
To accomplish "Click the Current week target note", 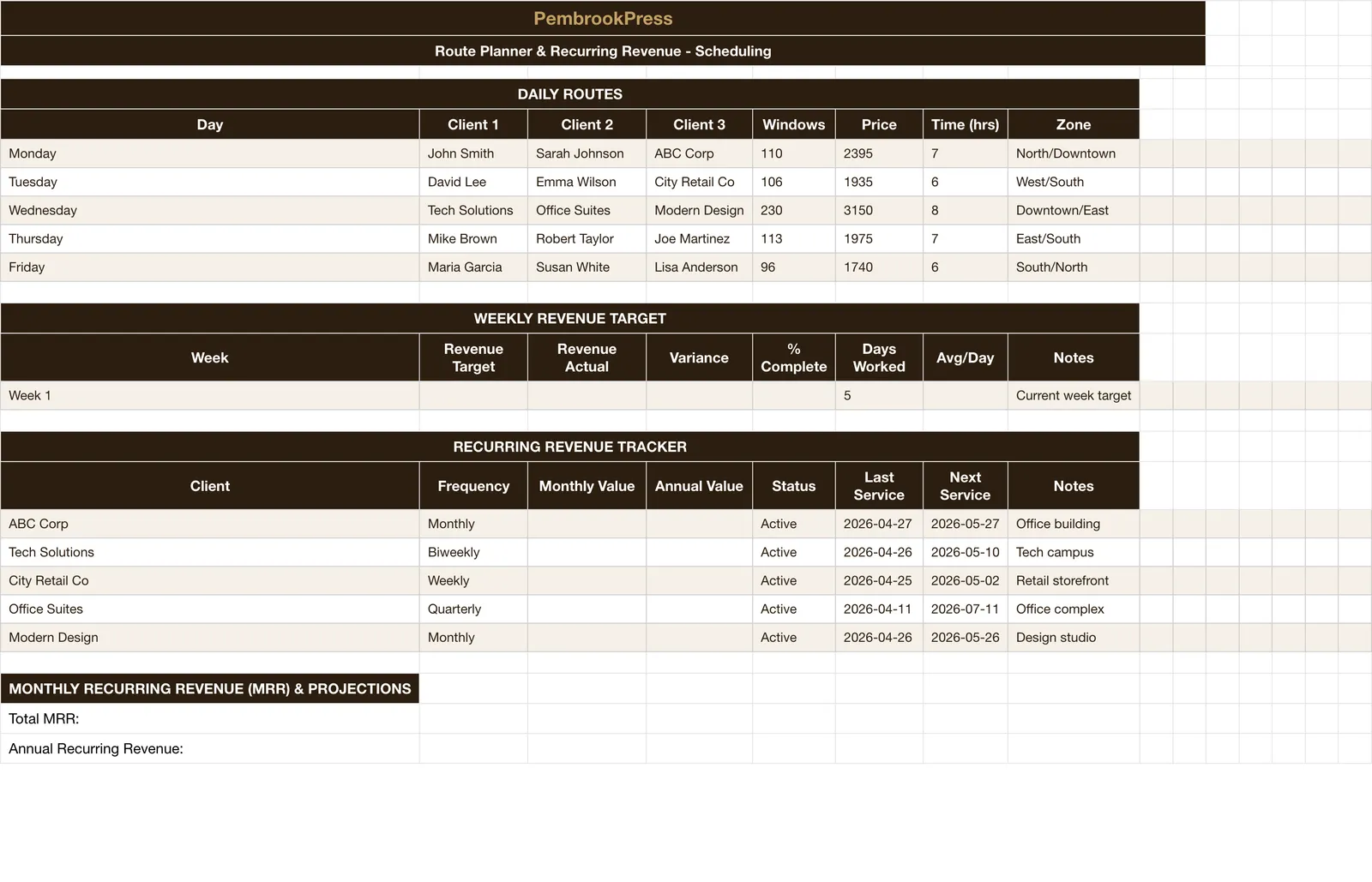I will click(1074, 395).
